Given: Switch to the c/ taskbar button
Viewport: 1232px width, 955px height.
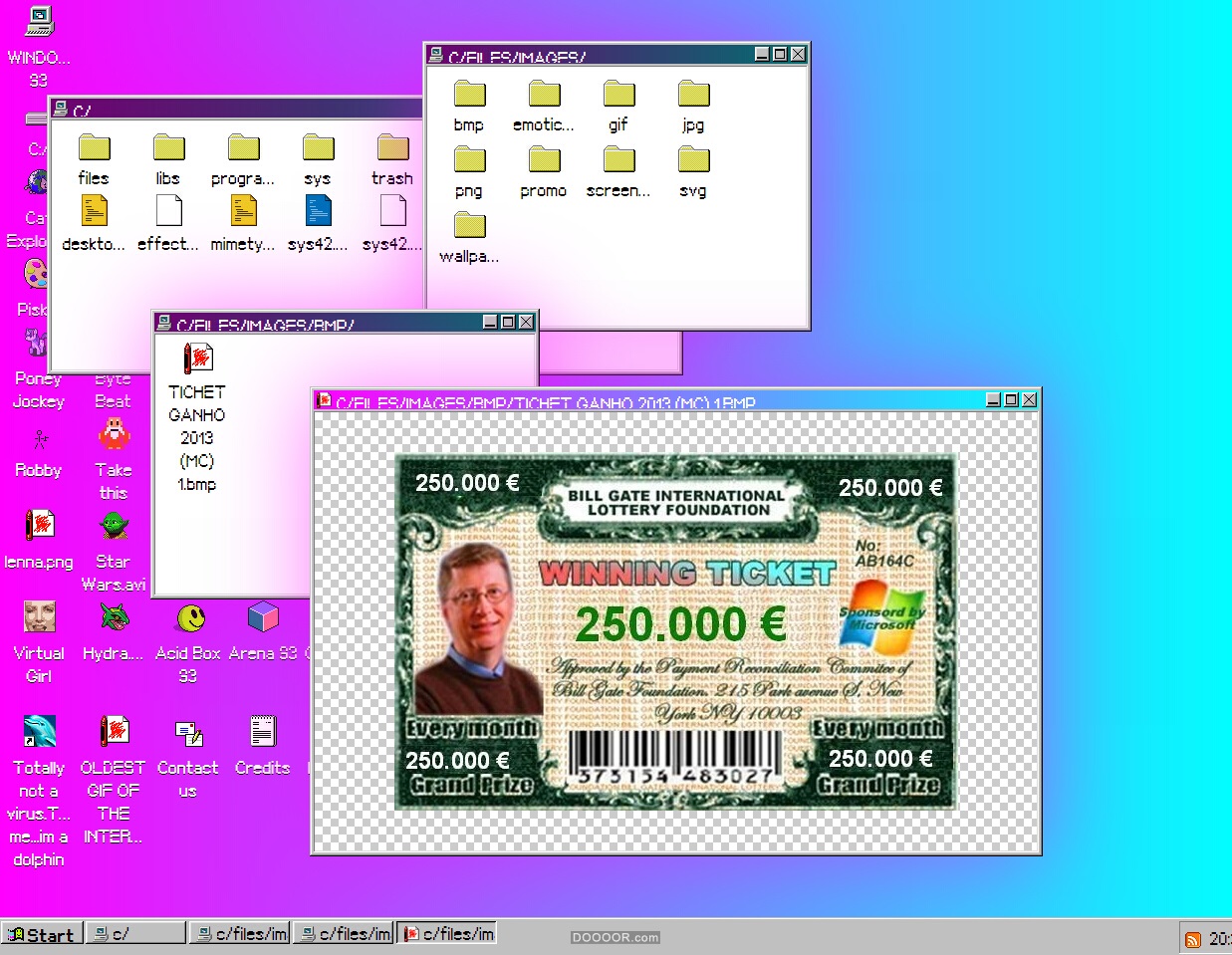Looking at the screenshot, I should pos(136,933).
